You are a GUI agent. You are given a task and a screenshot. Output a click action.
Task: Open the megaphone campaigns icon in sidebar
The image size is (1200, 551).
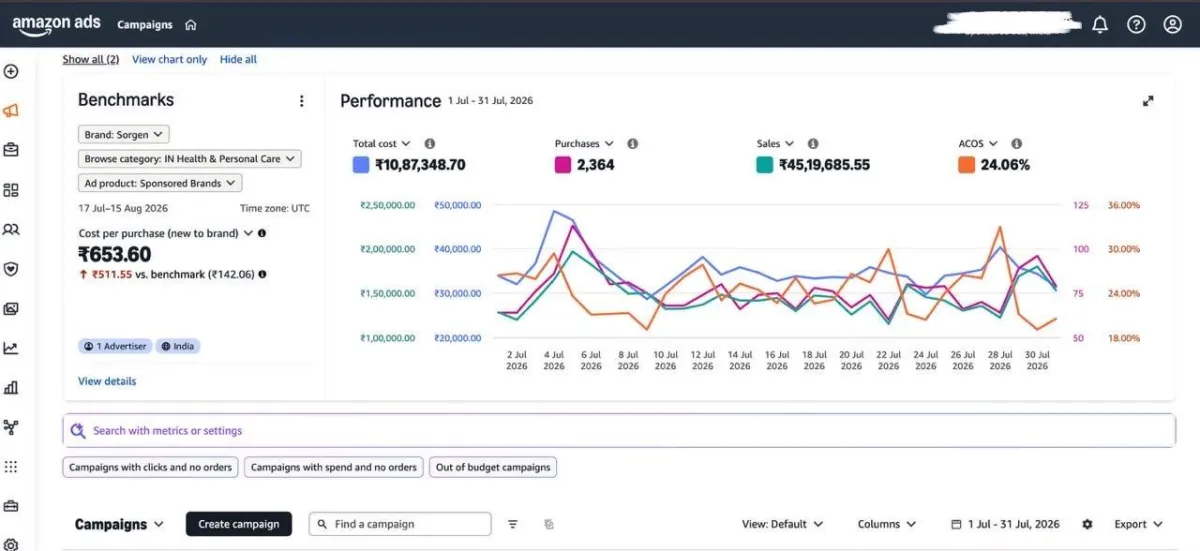(11, 111)
